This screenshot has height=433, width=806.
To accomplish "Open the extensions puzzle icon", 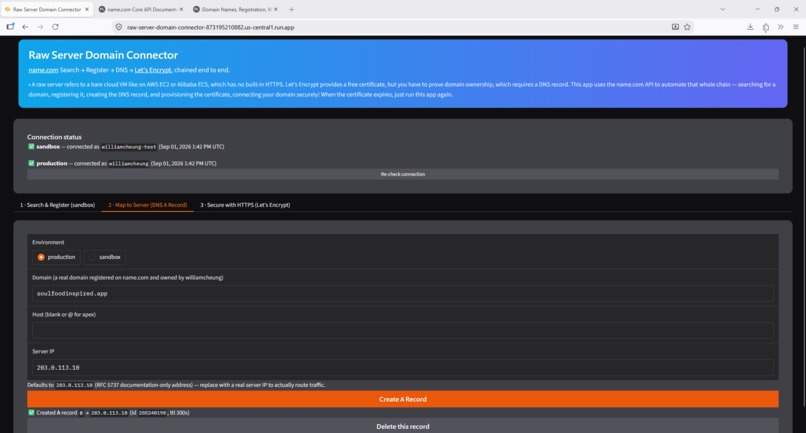I will click(766, 27).
